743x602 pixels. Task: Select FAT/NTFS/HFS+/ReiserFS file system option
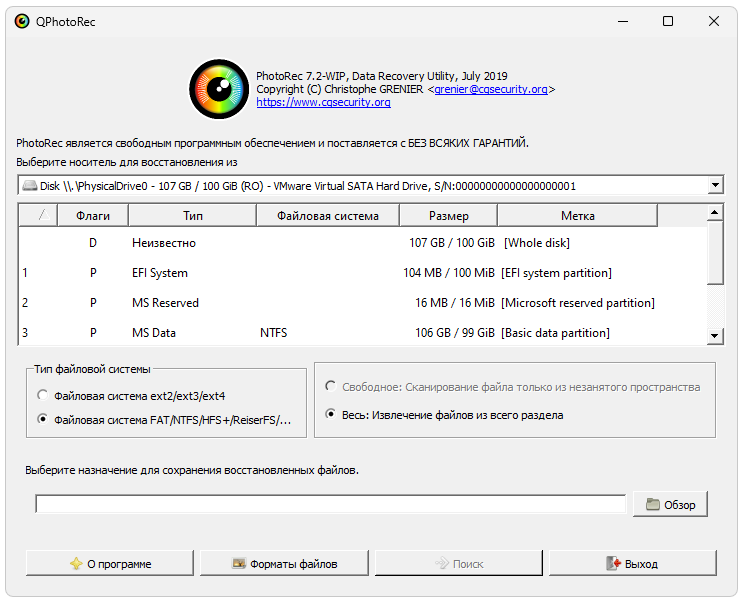pos(42,420)
